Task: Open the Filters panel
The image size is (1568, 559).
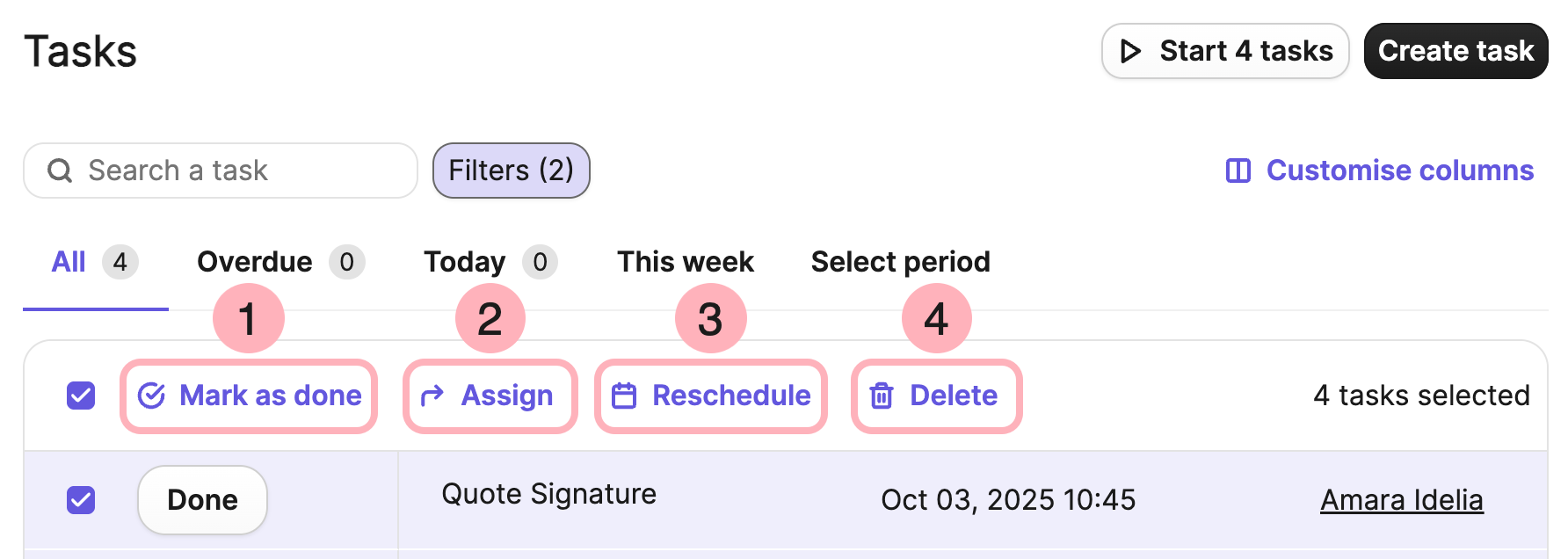Action: (x=511, y=170)
